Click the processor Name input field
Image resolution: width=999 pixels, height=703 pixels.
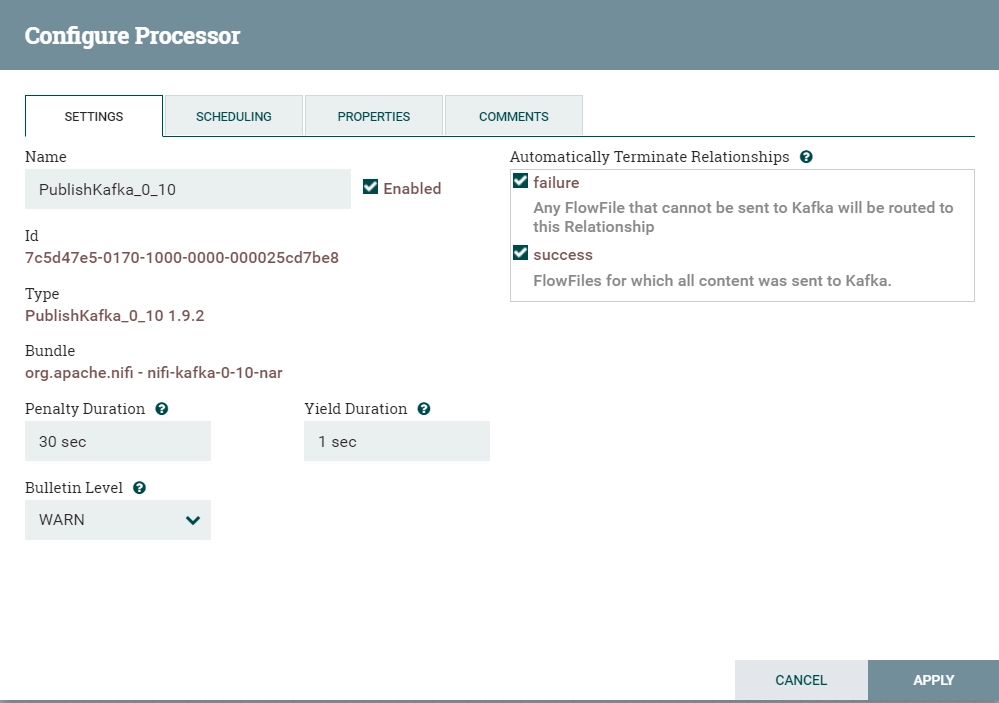188,189
